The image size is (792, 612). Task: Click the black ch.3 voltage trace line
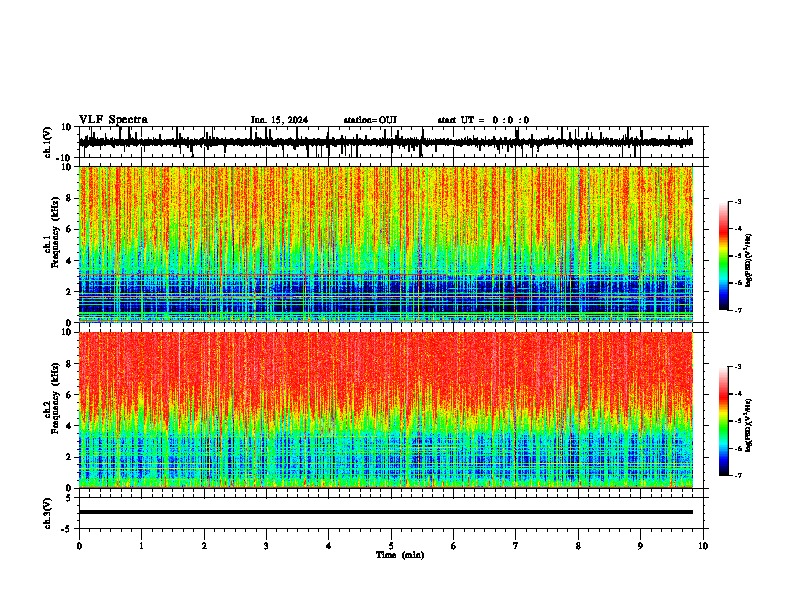pos(386,512)
